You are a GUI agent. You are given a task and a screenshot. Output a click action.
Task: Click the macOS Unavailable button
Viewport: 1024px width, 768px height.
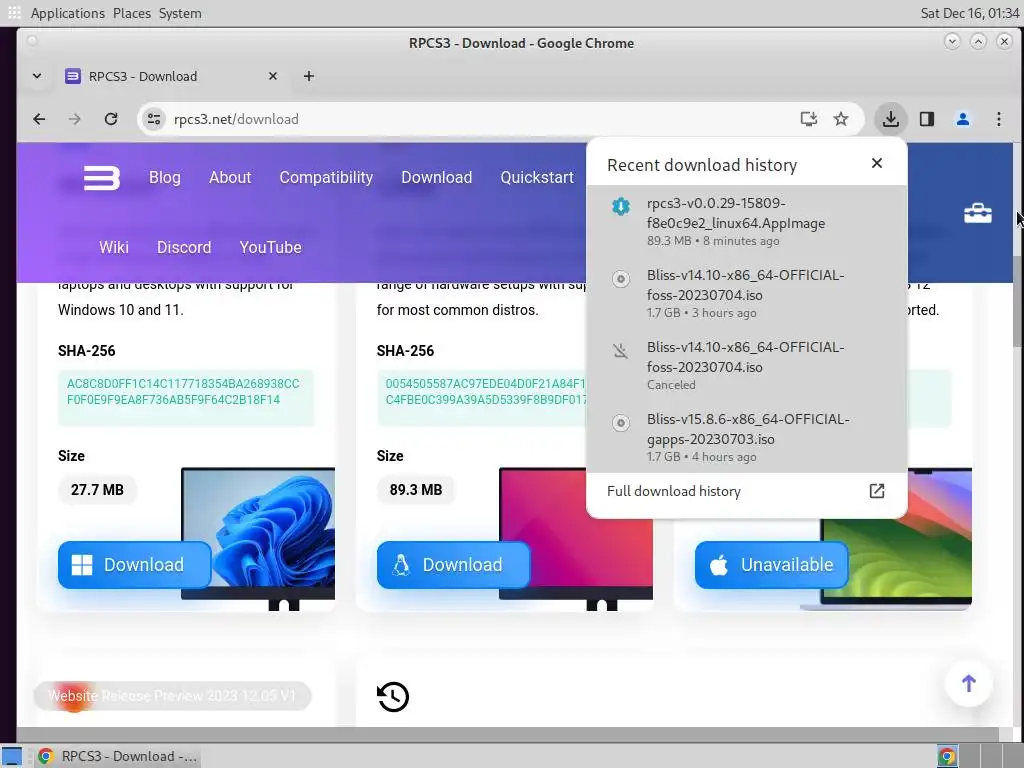point(771,565)
